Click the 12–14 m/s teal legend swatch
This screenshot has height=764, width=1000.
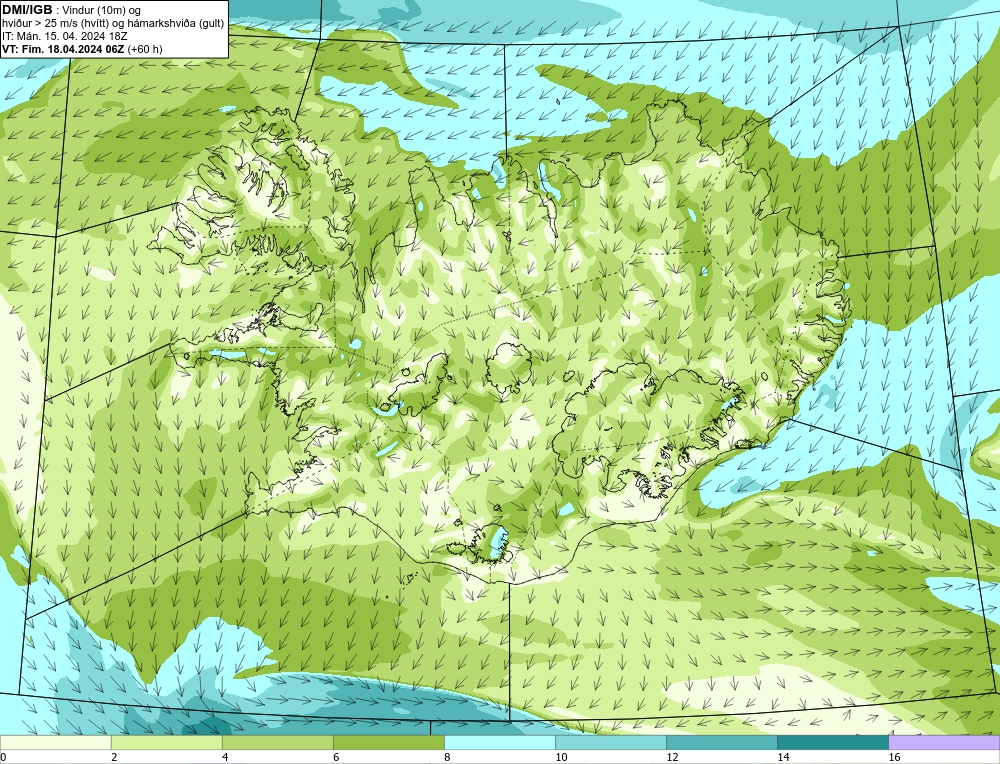(721, 742)
